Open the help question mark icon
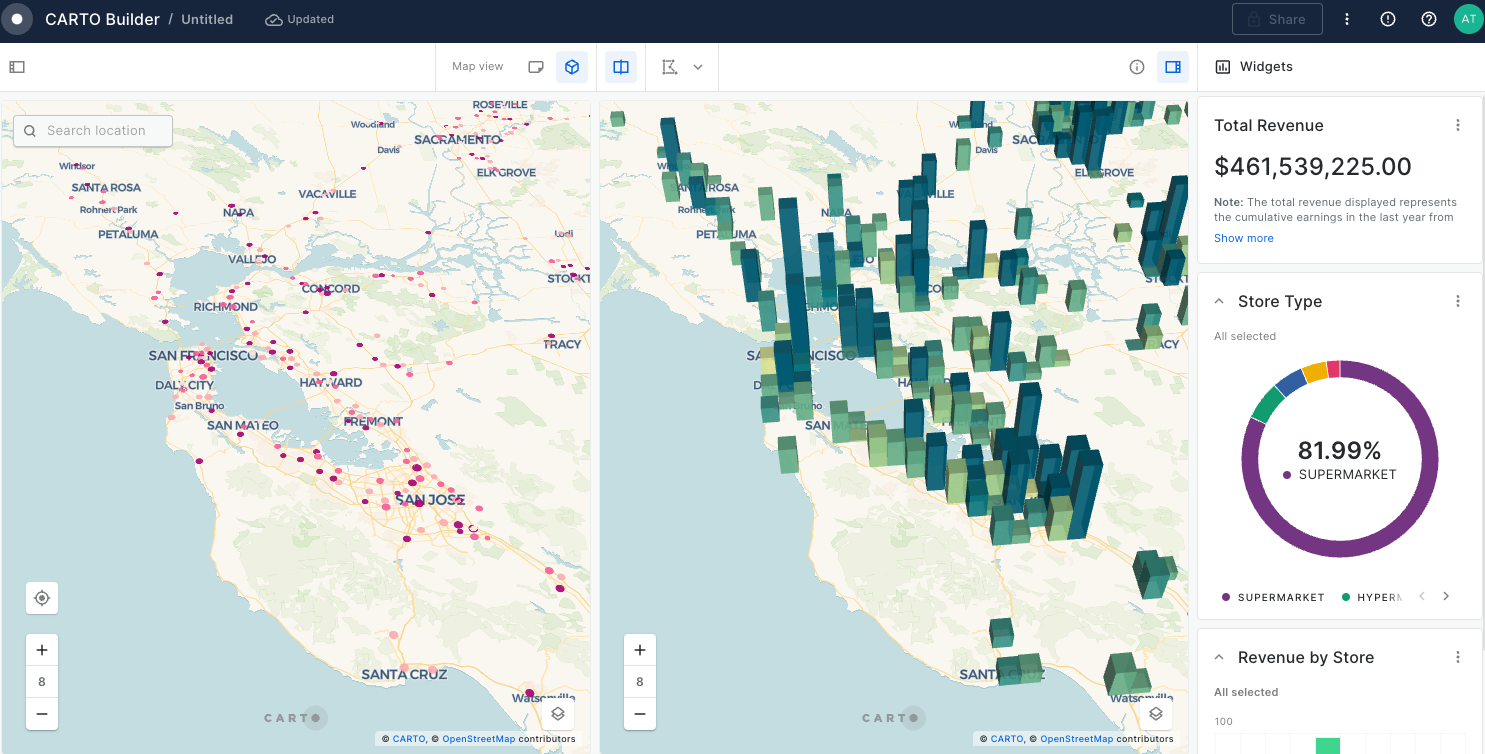This screenshot has height=754, width=1485. pos(1429,19)
